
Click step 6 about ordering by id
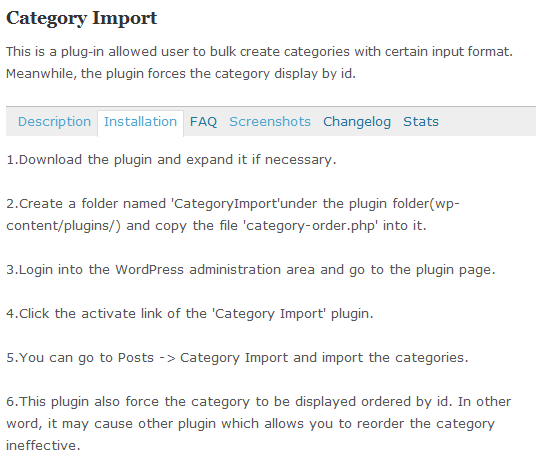[x=258, y=424]
